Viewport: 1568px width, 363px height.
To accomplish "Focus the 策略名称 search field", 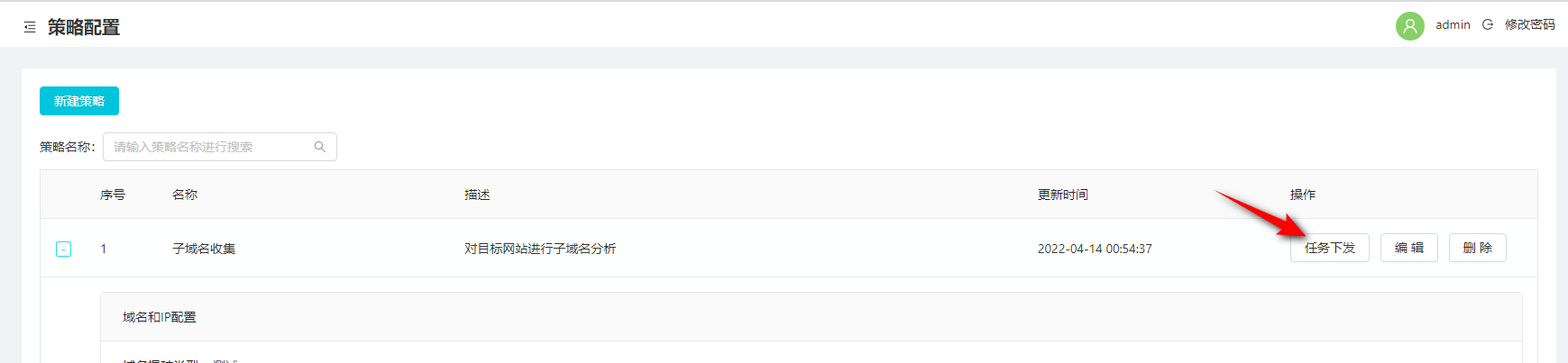I will (220, 147).
